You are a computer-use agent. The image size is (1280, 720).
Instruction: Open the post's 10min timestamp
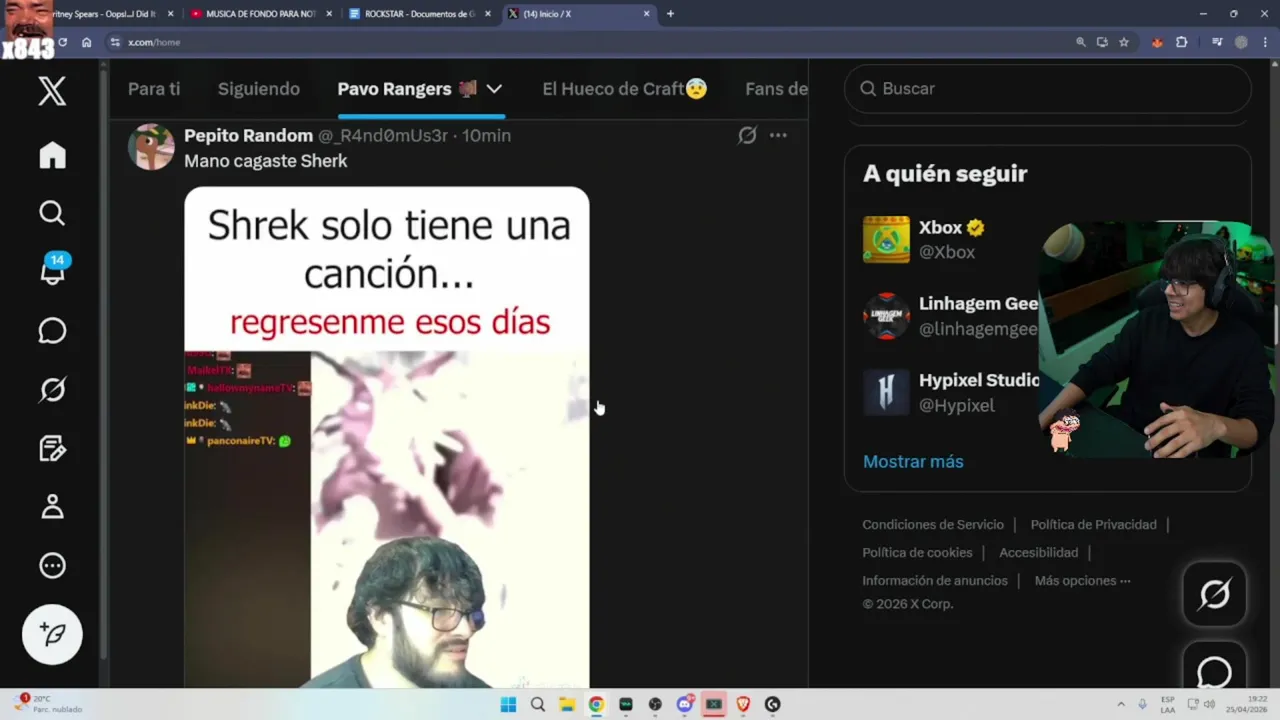(486, 135)
